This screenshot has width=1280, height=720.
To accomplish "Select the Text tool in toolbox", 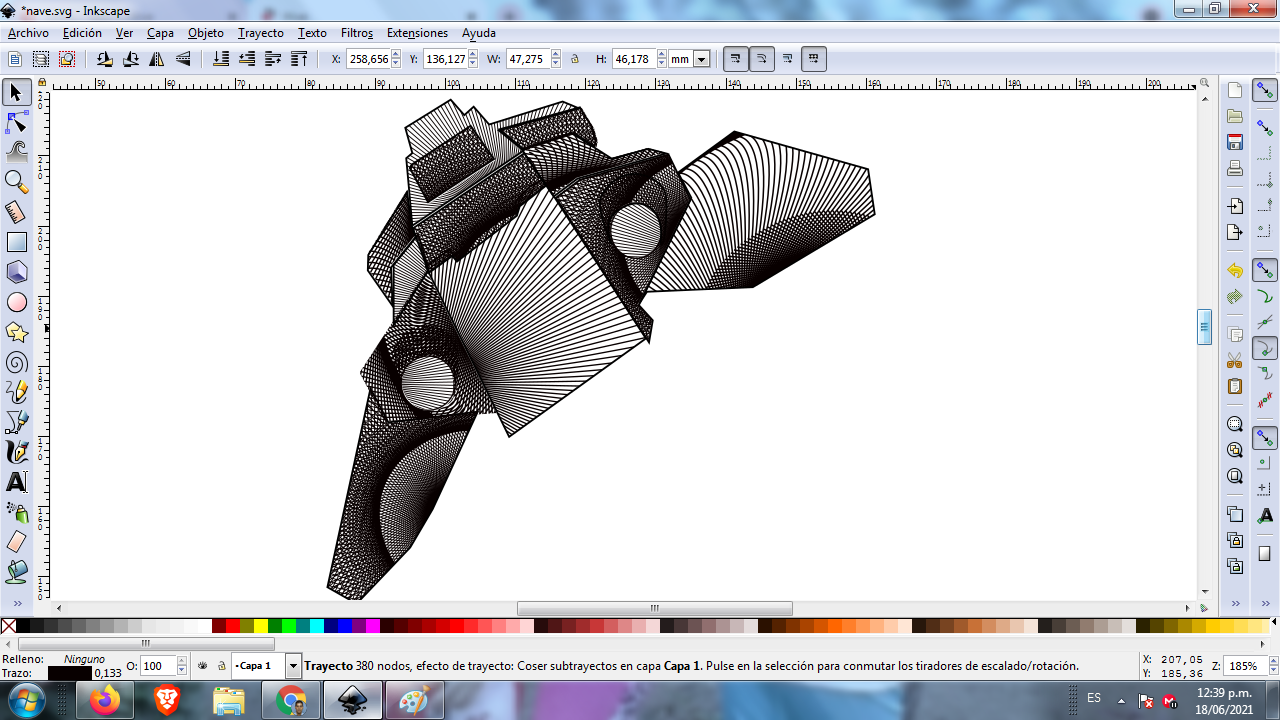I will click(x=17, y=482).
